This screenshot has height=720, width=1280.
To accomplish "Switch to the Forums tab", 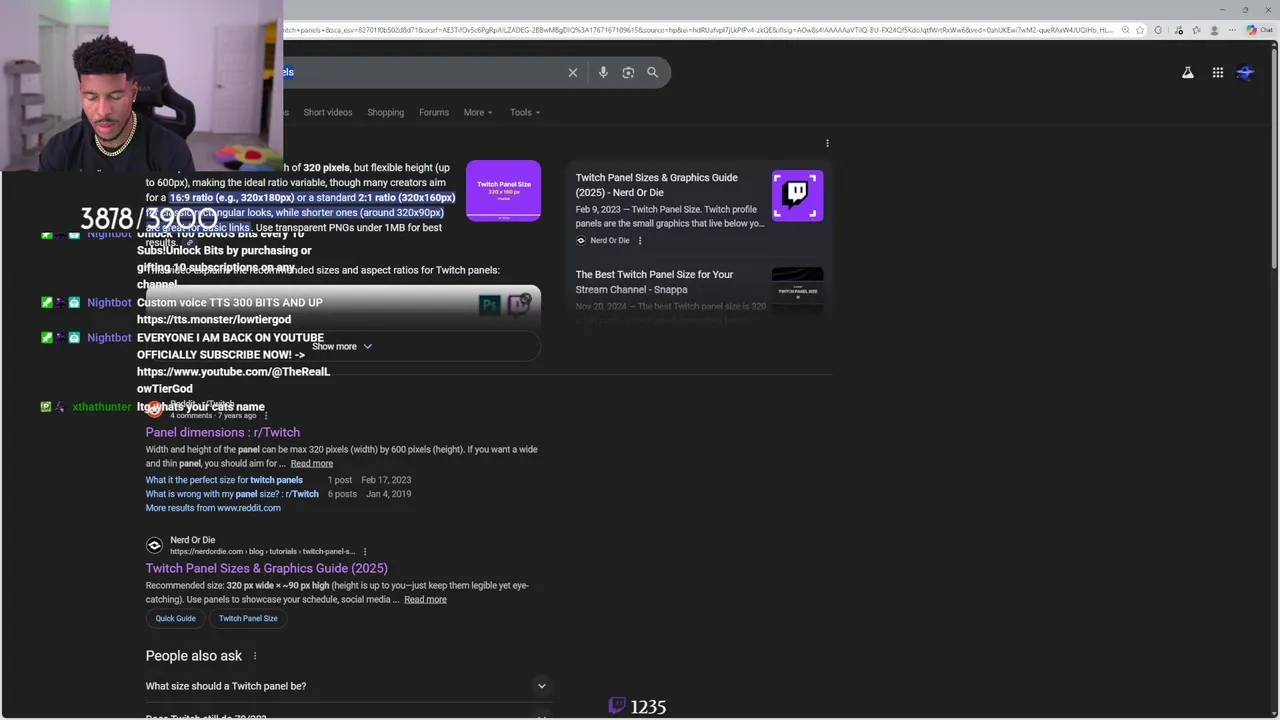I will pyautogui.click(x=434, y=112).
